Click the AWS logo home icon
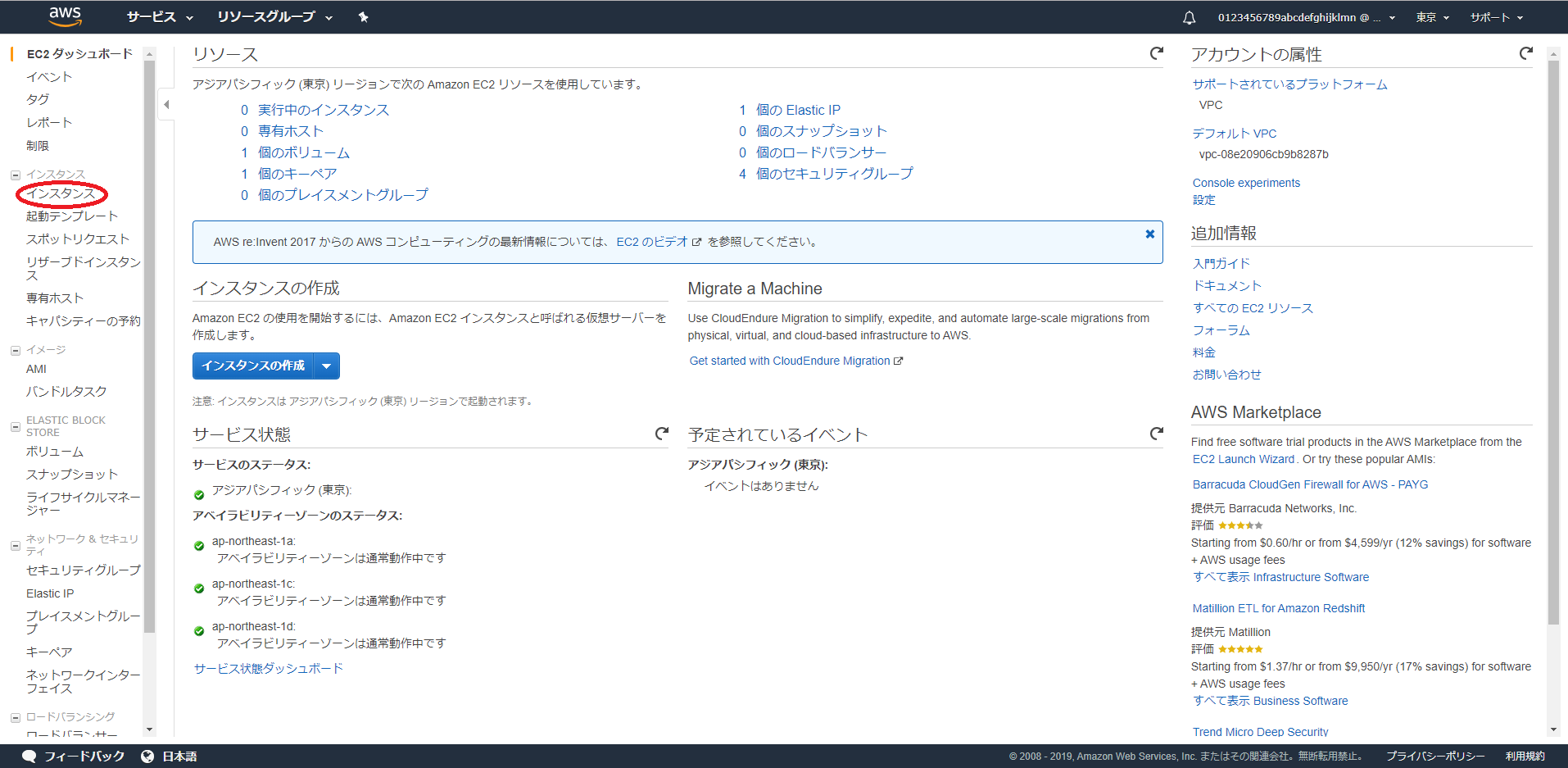Screen dimensions: 1568x768 (65, 16)
